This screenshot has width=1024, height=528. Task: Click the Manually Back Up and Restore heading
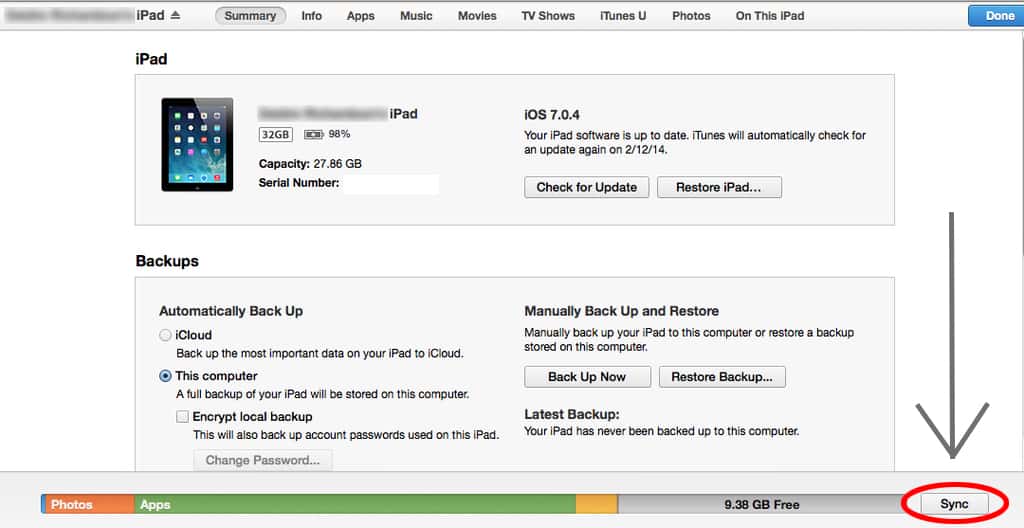pos(622,311)
